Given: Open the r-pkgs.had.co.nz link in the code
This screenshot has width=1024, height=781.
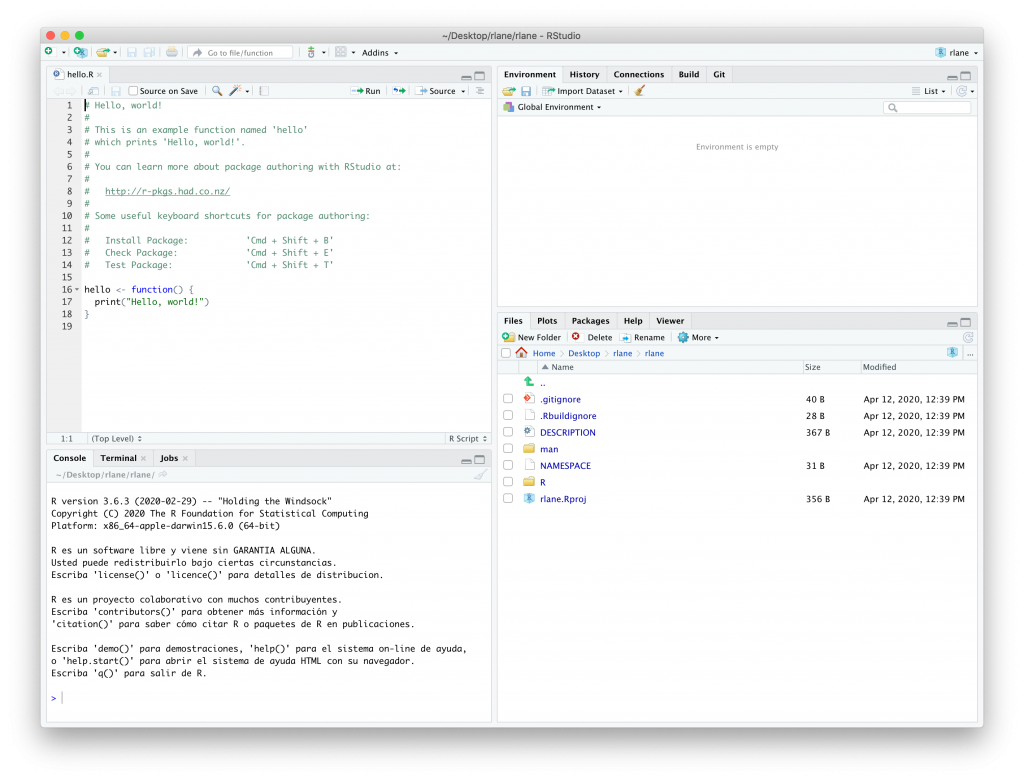Looking at the screenshot, I should click(x=167, y=191).
